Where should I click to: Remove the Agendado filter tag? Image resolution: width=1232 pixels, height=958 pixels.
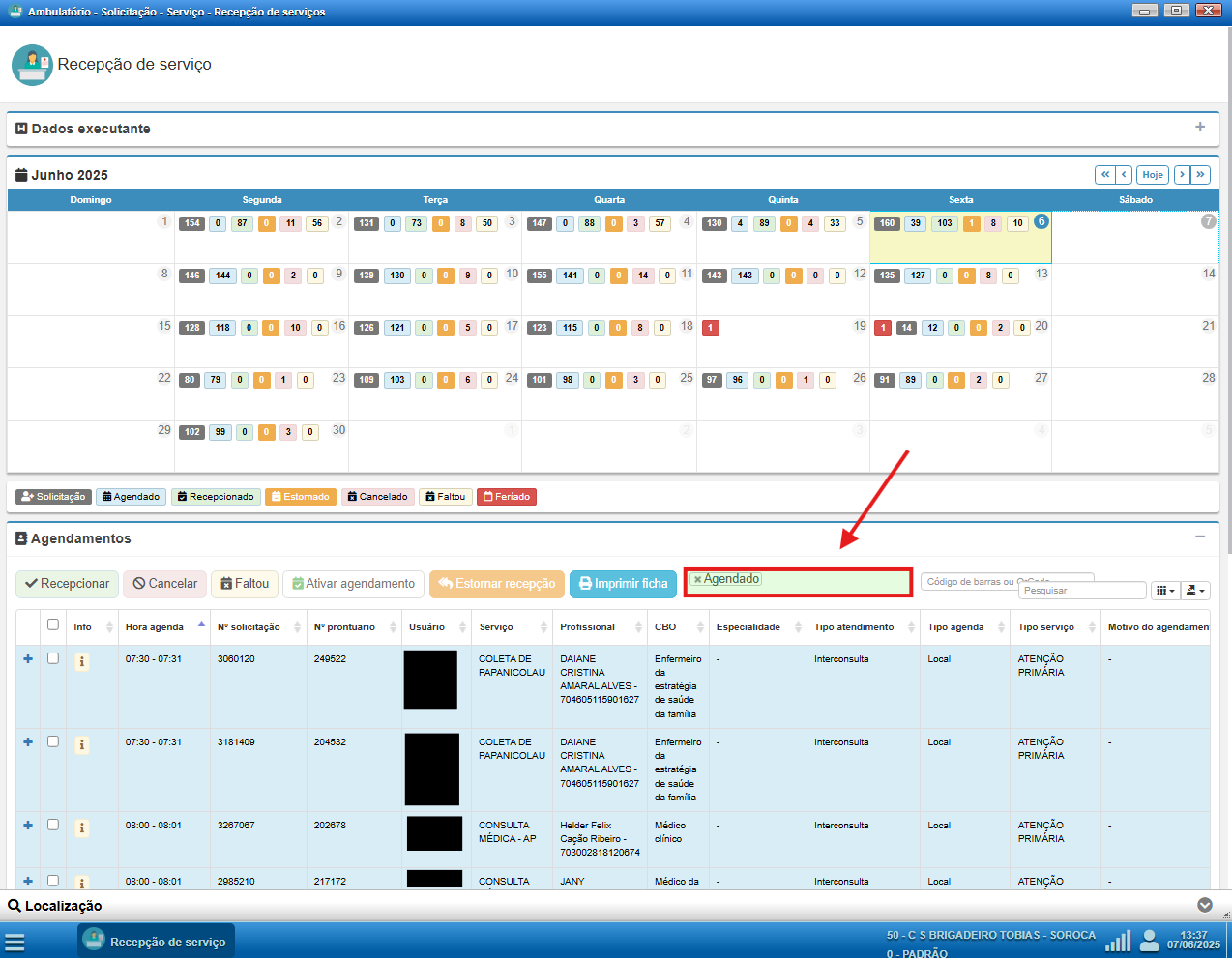[697, 580]
